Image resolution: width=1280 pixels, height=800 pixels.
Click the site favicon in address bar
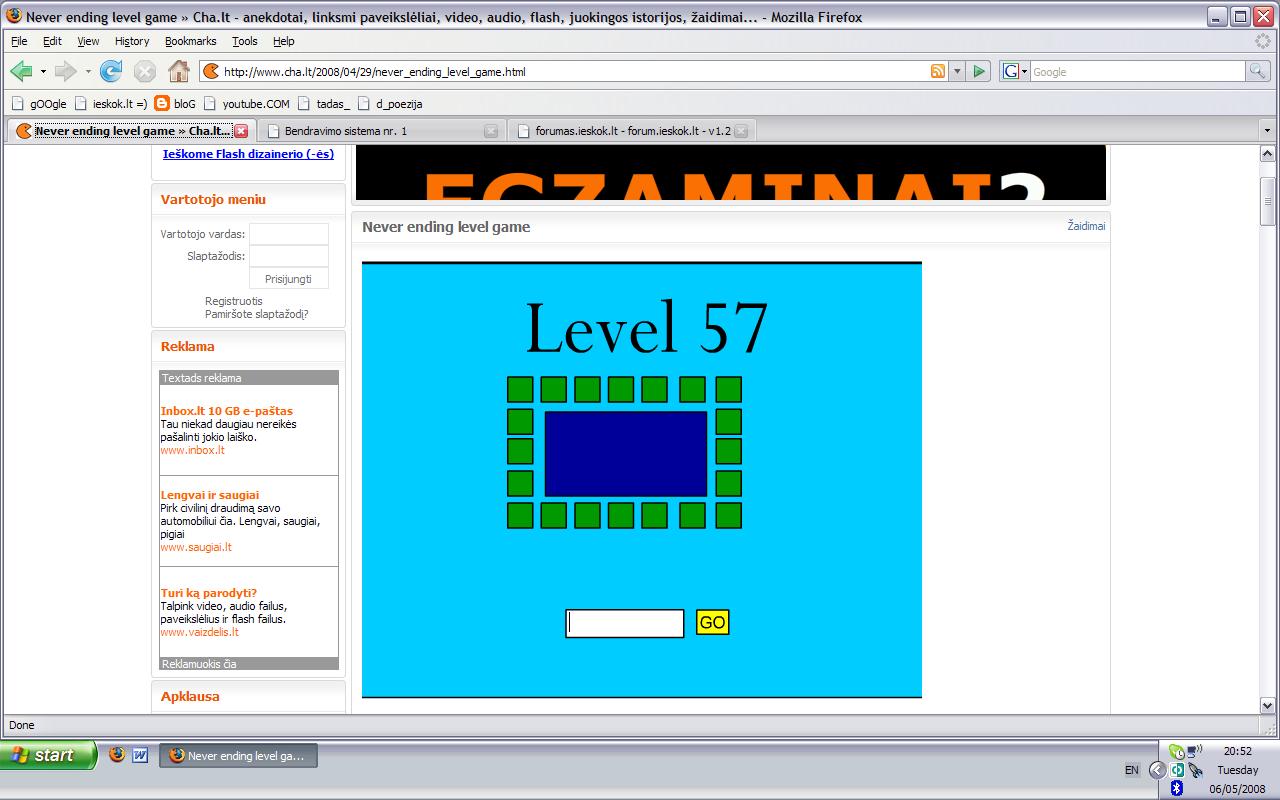(x=210, y=71)
